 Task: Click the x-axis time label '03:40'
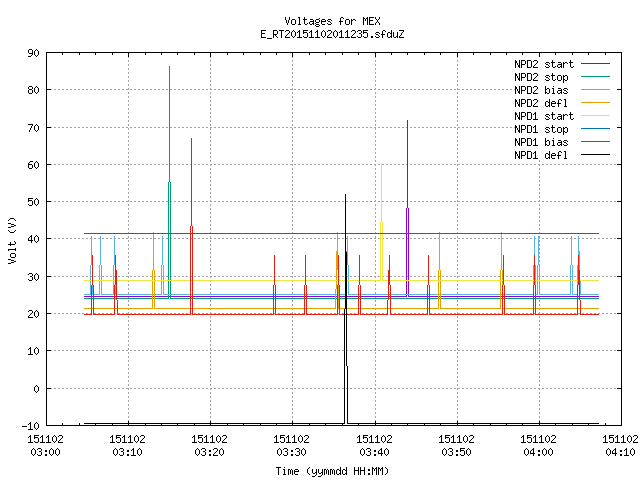(374, 452)
